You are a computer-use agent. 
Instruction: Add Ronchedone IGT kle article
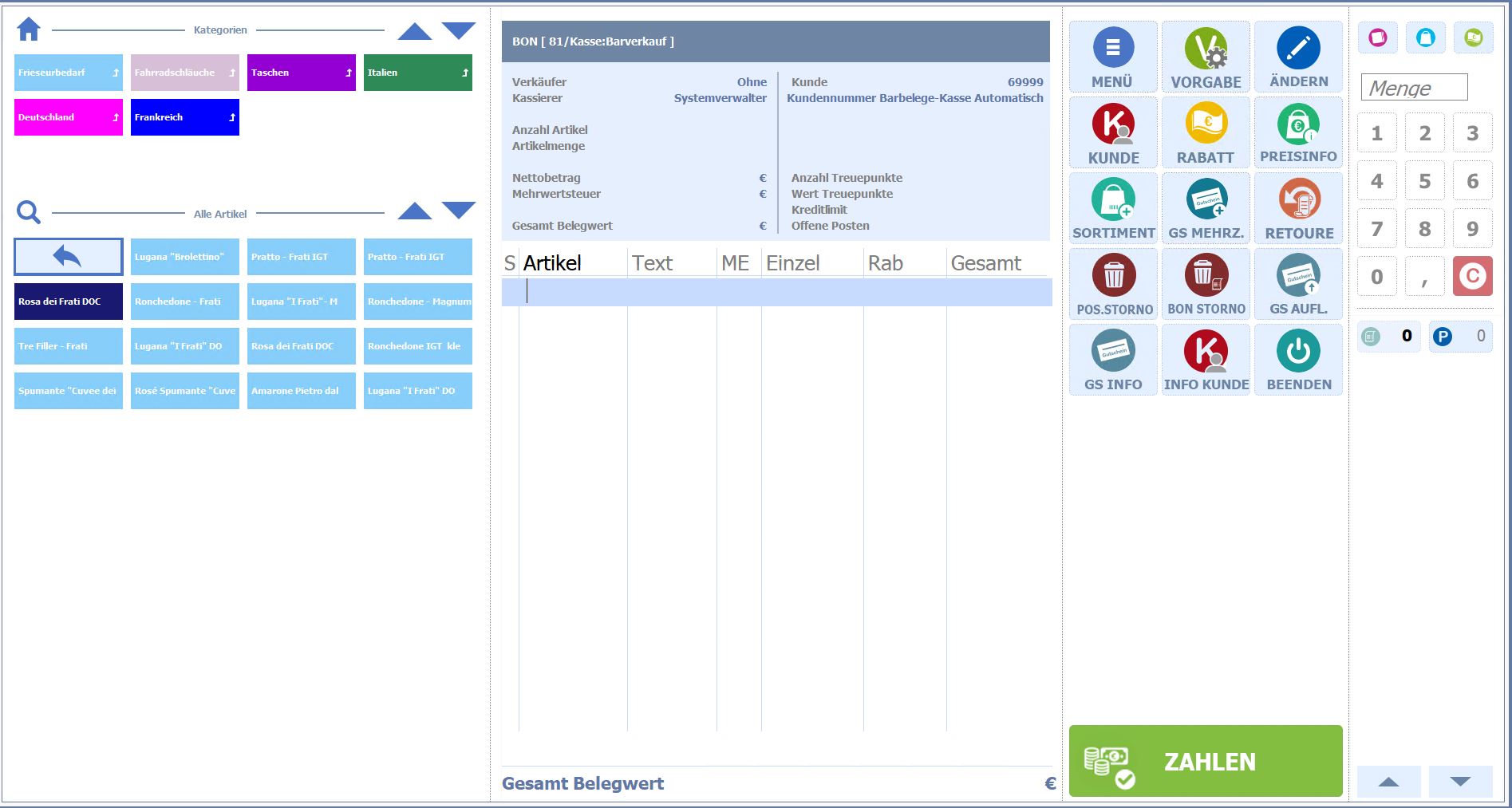pyautogui.click(x=418, y=346)
